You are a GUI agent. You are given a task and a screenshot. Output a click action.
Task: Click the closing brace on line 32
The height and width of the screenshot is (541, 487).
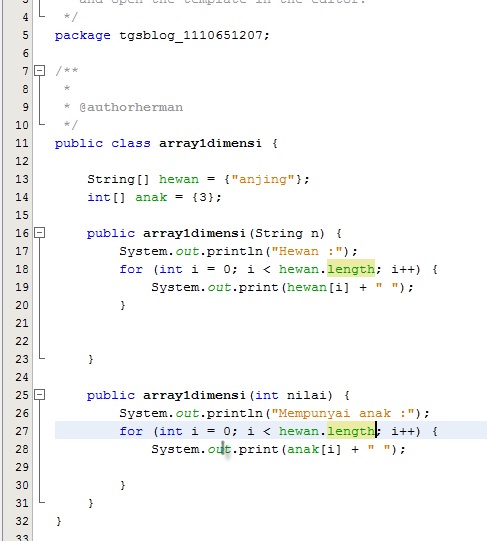59,521
